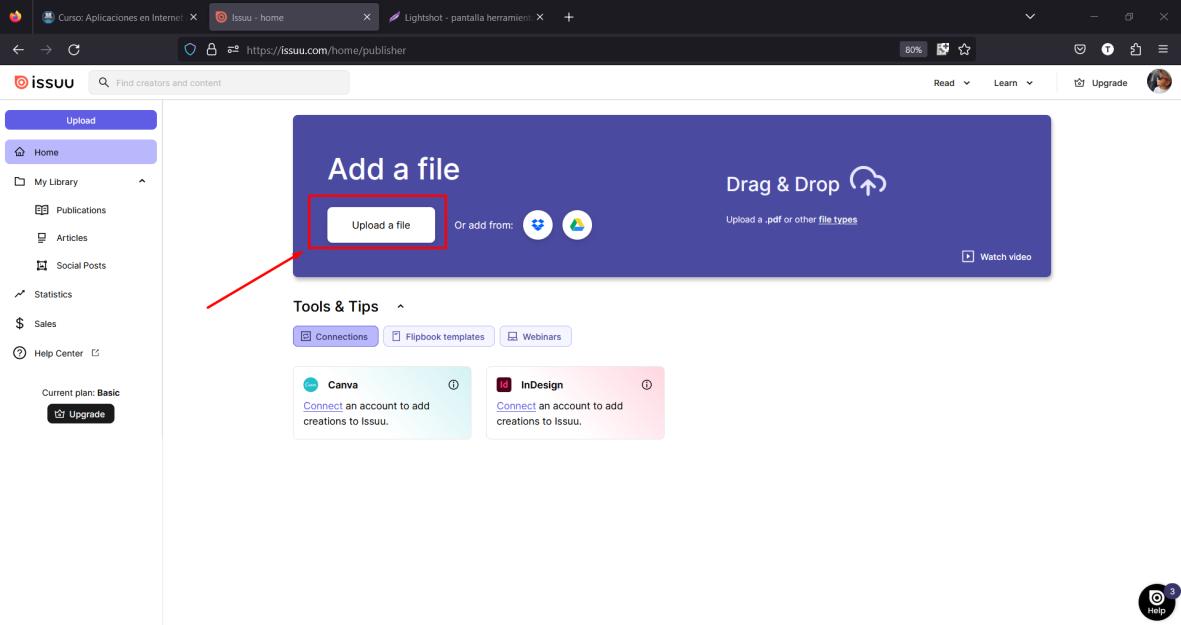The height and width of the screenshot is (625, 1181).
Task: Switch to Curso: Aplicaciones en Internet tab
Action: point(118,17)
